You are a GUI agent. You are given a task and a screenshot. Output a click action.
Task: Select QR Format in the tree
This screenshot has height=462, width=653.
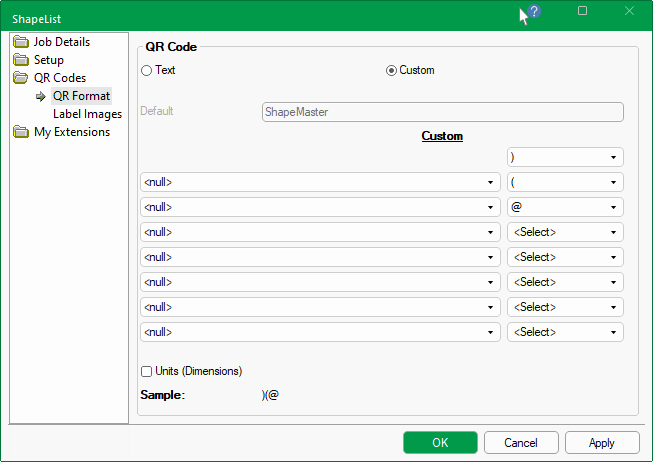coord(81,96)
